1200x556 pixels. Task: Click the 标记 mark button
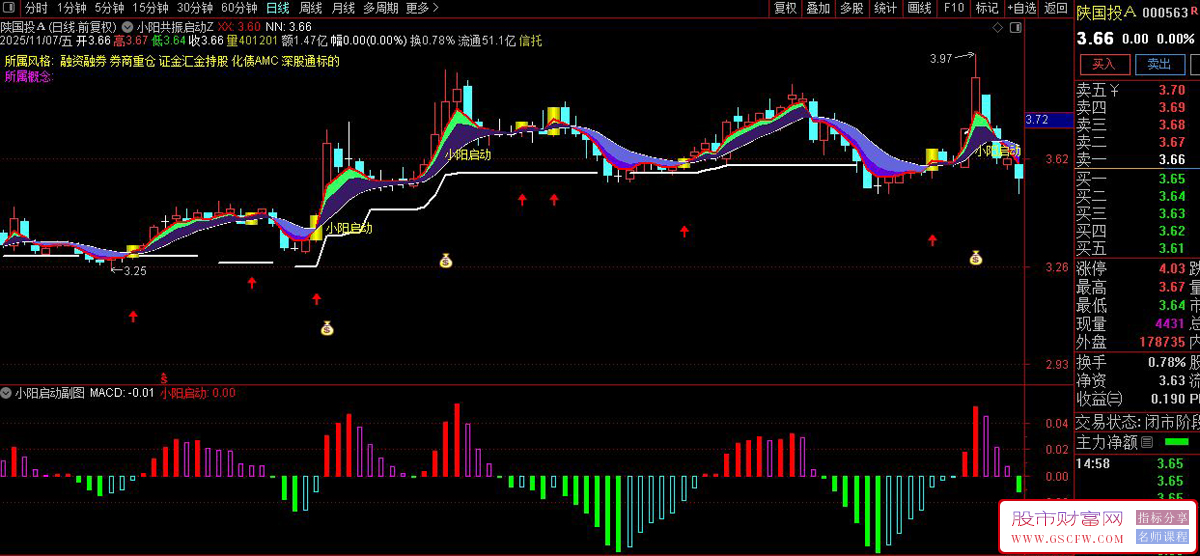(x=987, y=8)
